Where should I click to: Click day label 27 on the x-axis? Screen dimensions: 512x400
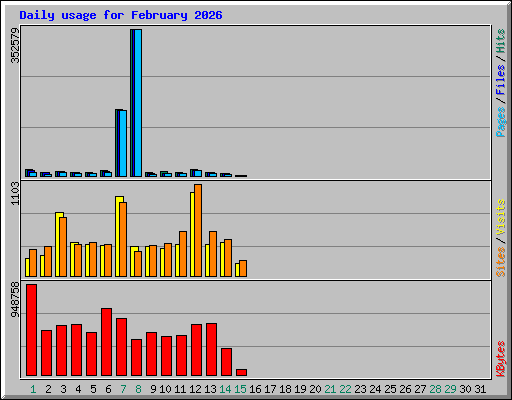click(x=421, y=389)
